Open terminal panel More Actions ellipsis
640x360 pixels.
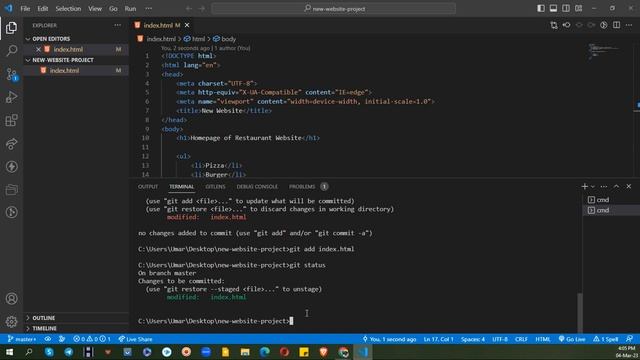pyautogui.click(x=604, y=187)
